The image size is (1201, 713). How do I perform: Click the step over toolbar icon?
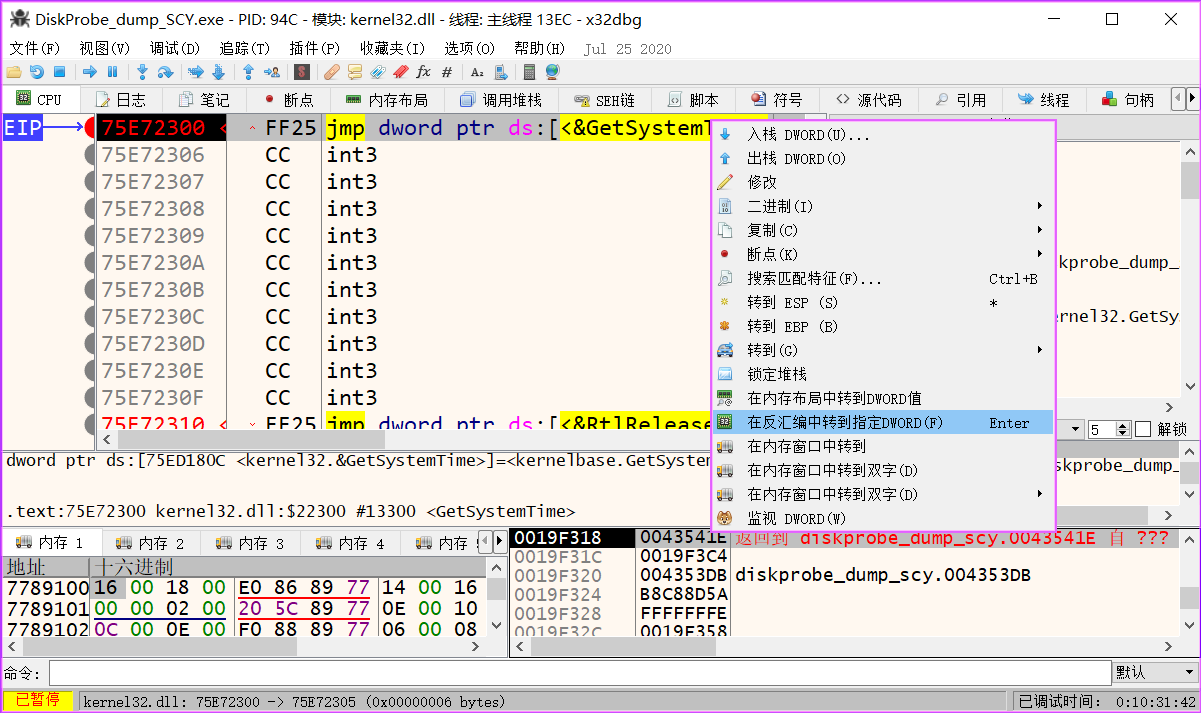click(x=166, y=72)
